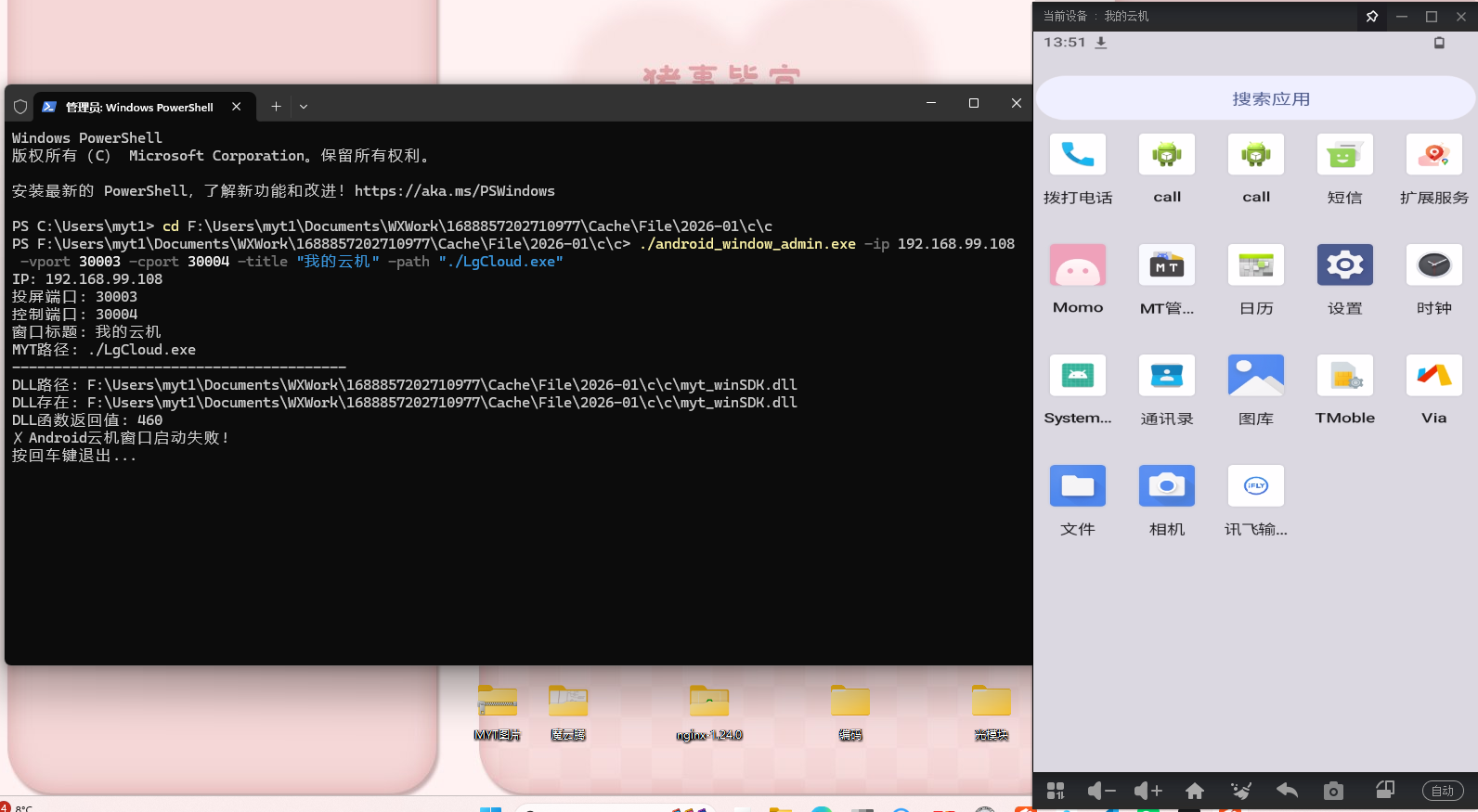Open the Via browser app
This screenshot has width=1478, height=812.
(1433, 377)
